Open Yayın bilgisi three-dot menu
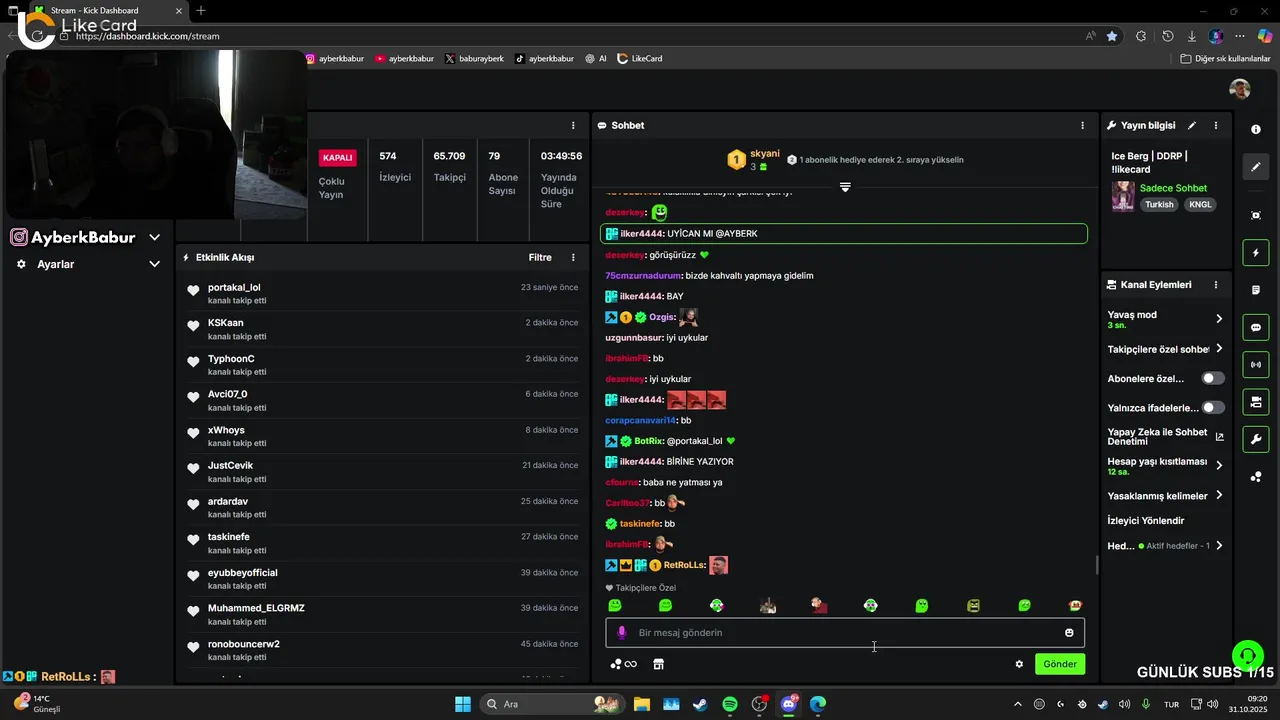The height and width of the screenshot is (720, 1280). pyautogui.click(x=1216, y=126)
